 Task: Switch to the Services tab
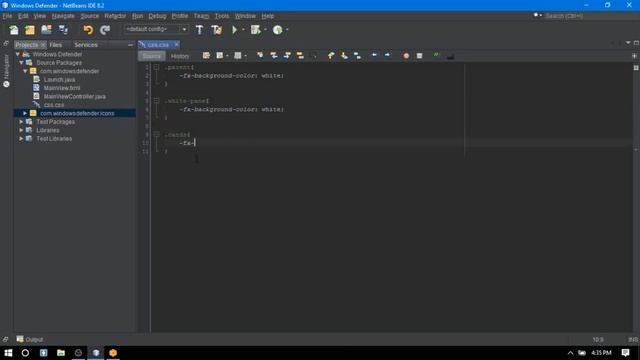pyautogui.click(x=86, y=45)
